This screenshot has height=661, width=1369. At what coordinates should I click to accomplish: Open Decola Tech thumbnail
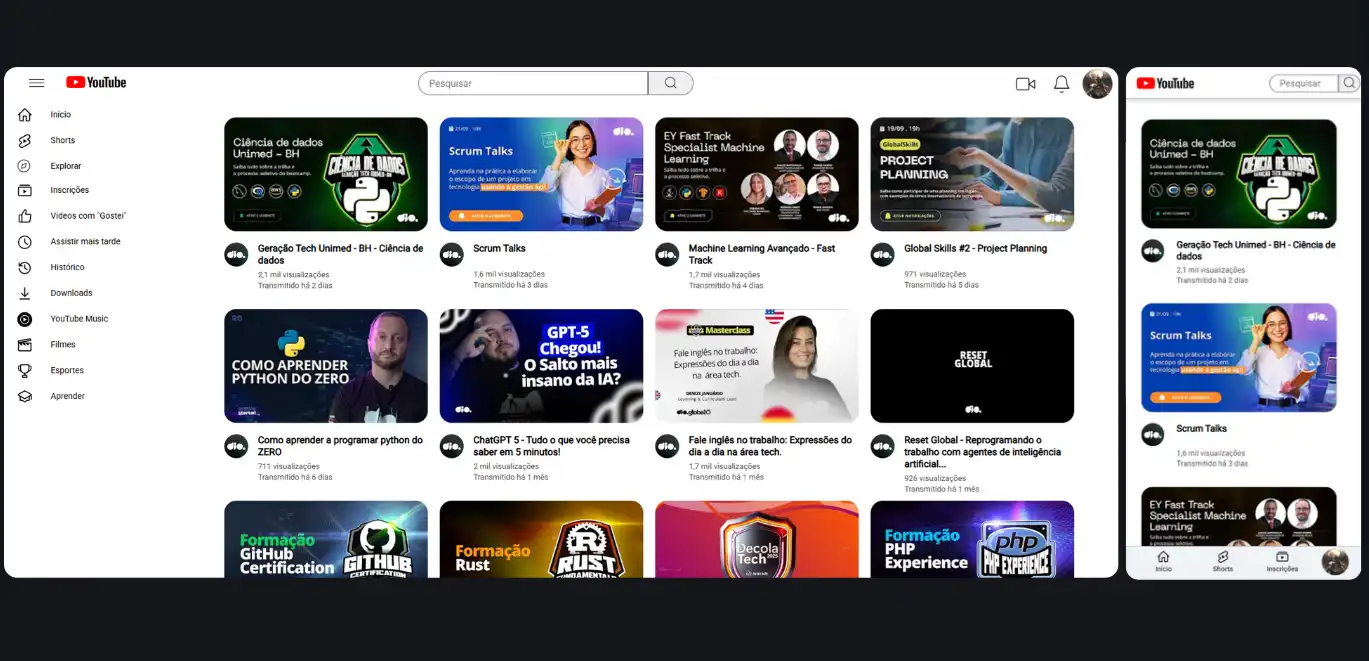(x=757, y=539)
